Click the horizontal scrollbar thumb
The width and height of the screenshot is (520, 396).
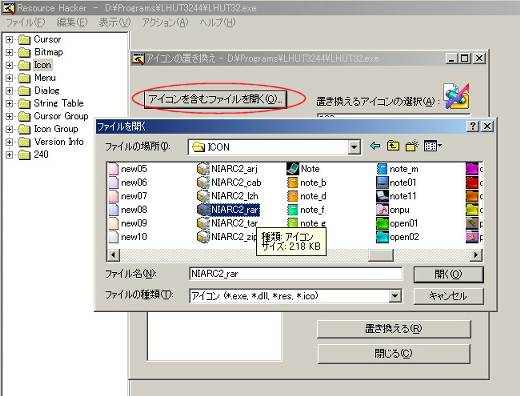coord(381,255)
